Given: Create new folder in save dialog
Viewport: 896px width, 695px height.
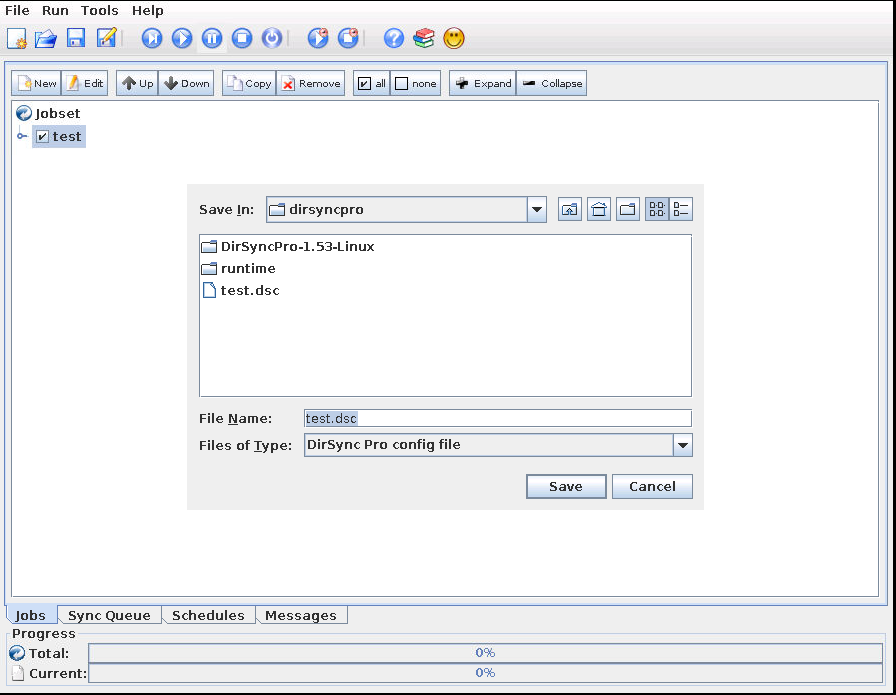Looking at the screenshot, I should 627,209.
